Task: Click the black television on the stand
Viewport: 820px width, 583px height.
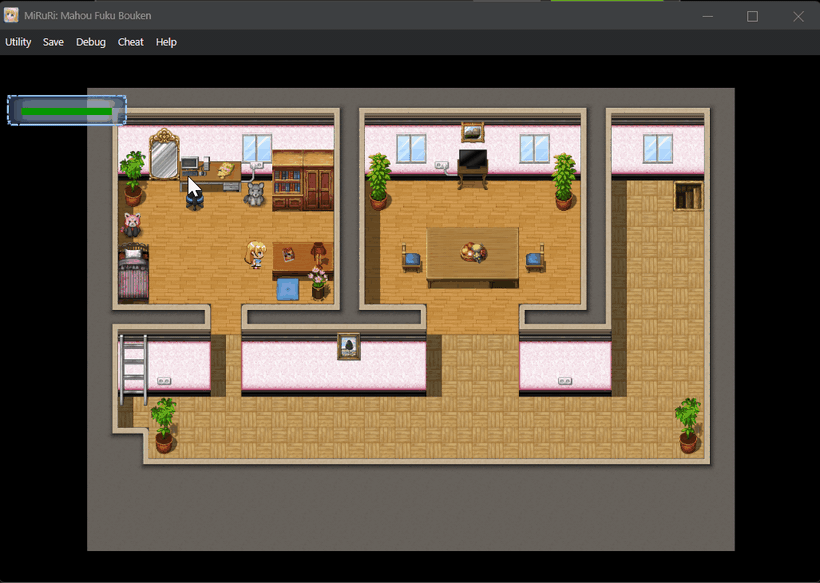Action: (472, 161)
